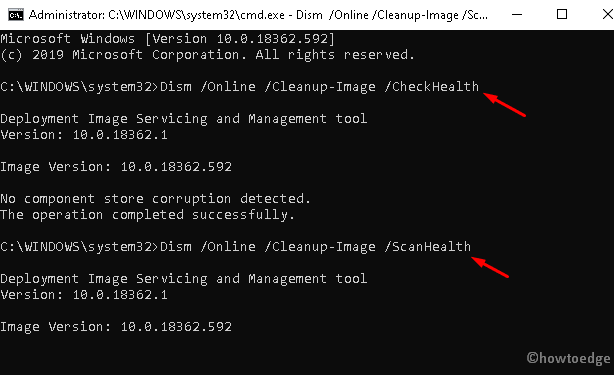Click second 'Deployment Image Servicing and Management tool' line

coord(184,279)
